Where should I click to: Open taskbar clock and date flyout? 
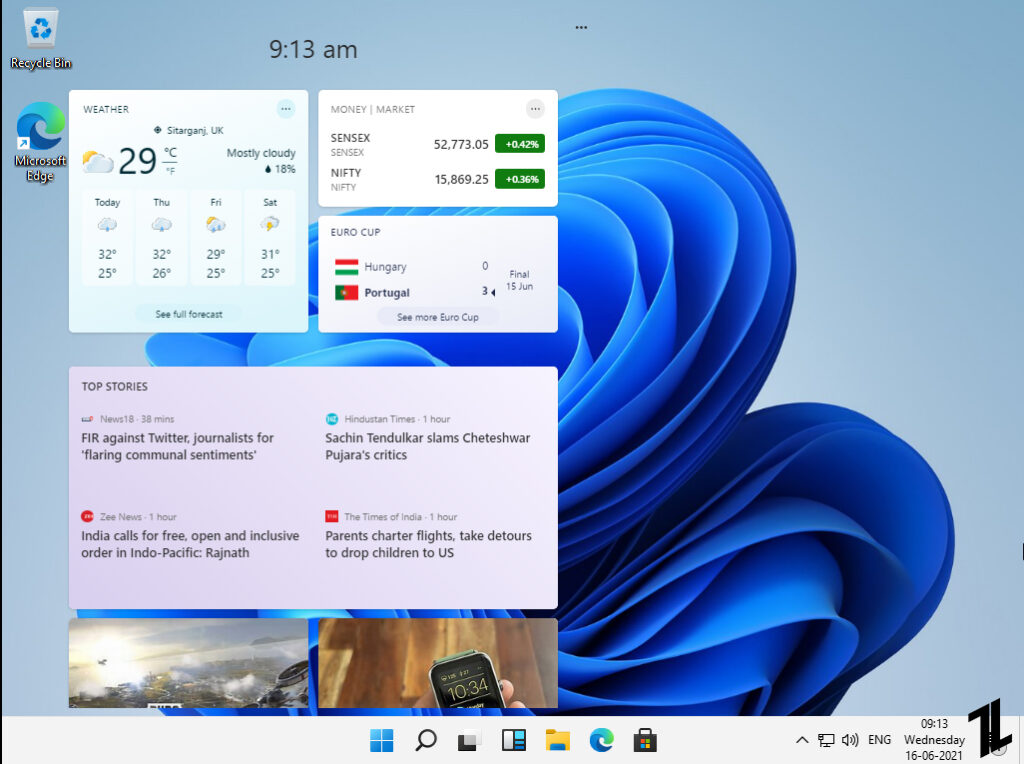[x=934, y=740]
